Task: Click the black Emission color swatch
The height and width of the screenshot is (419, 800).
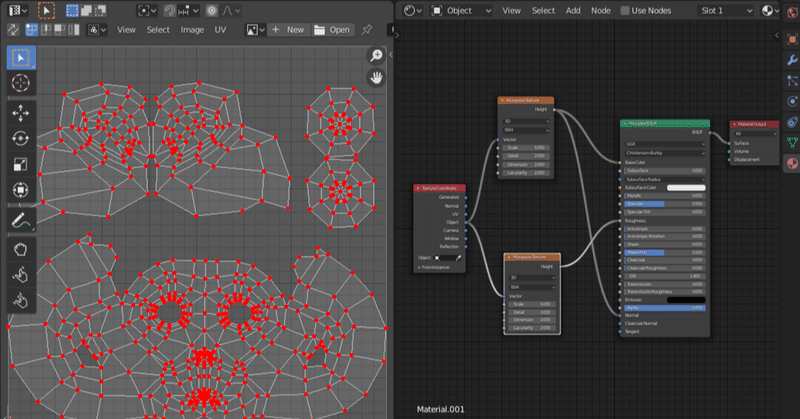Action: point(686,300)
